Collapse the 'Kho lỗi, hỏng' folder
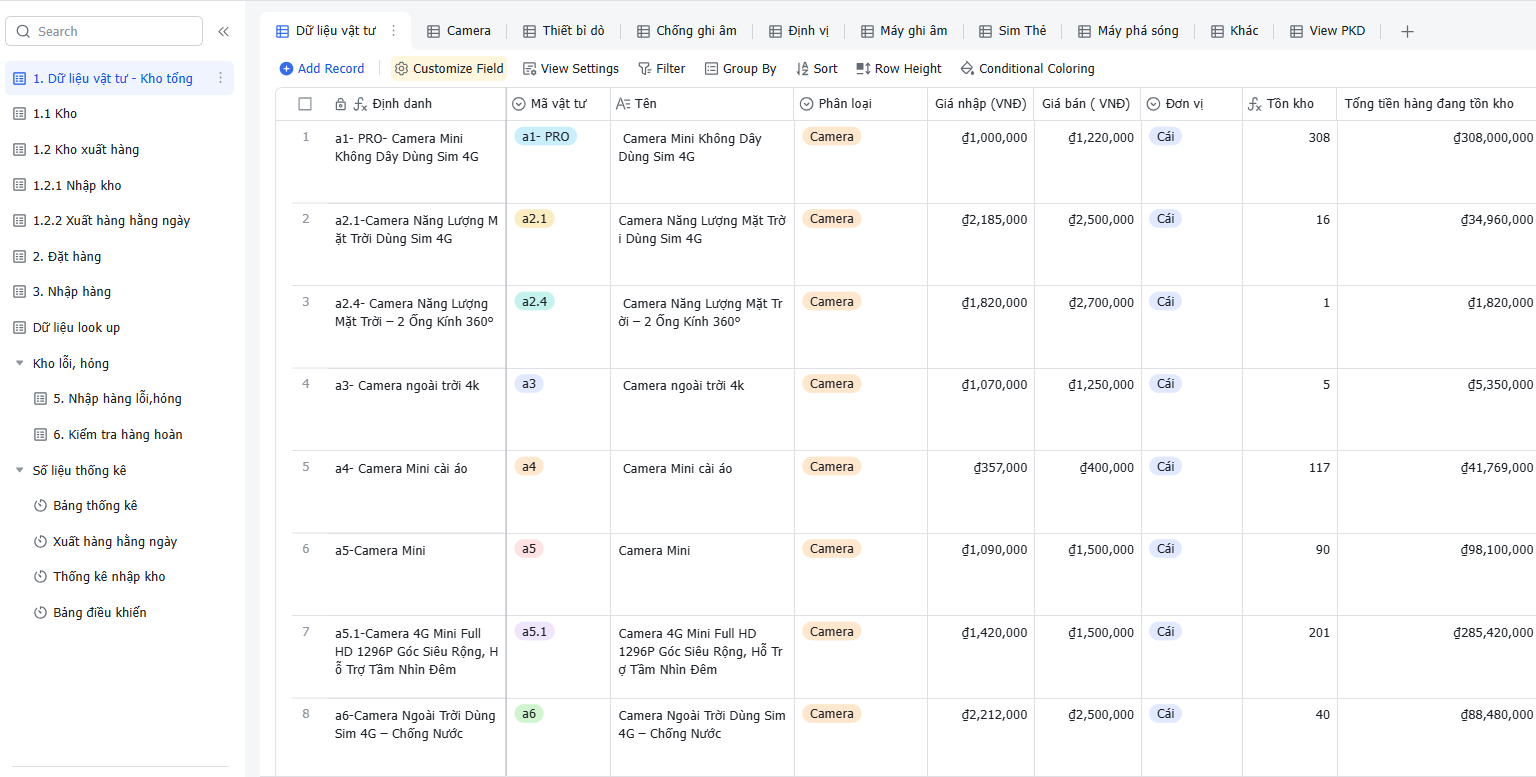 click(x=19, y=364)
